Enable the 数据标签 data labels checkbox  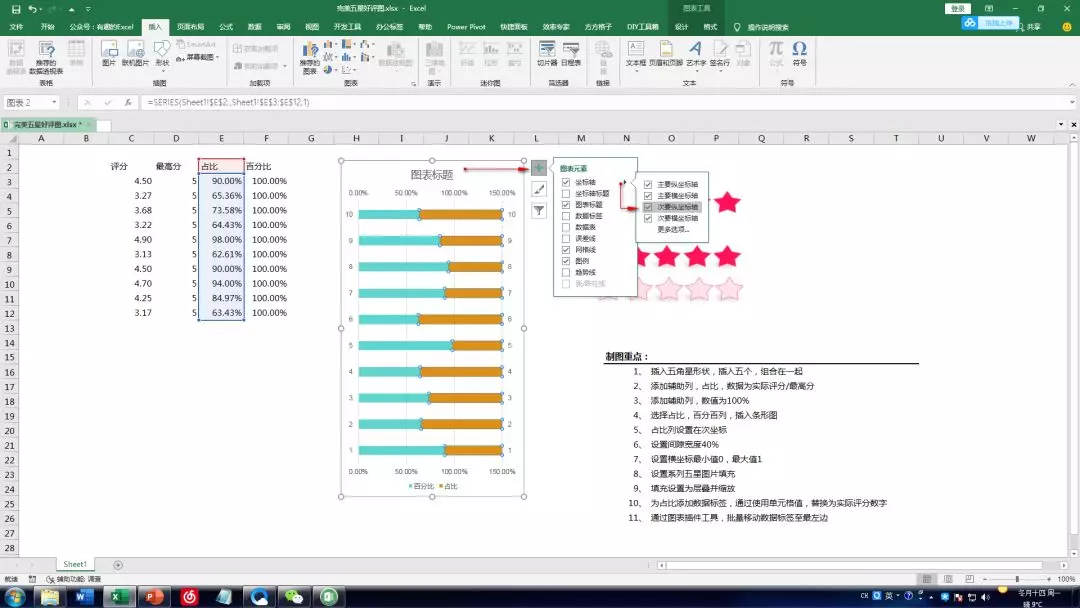(x=567, y=216)
